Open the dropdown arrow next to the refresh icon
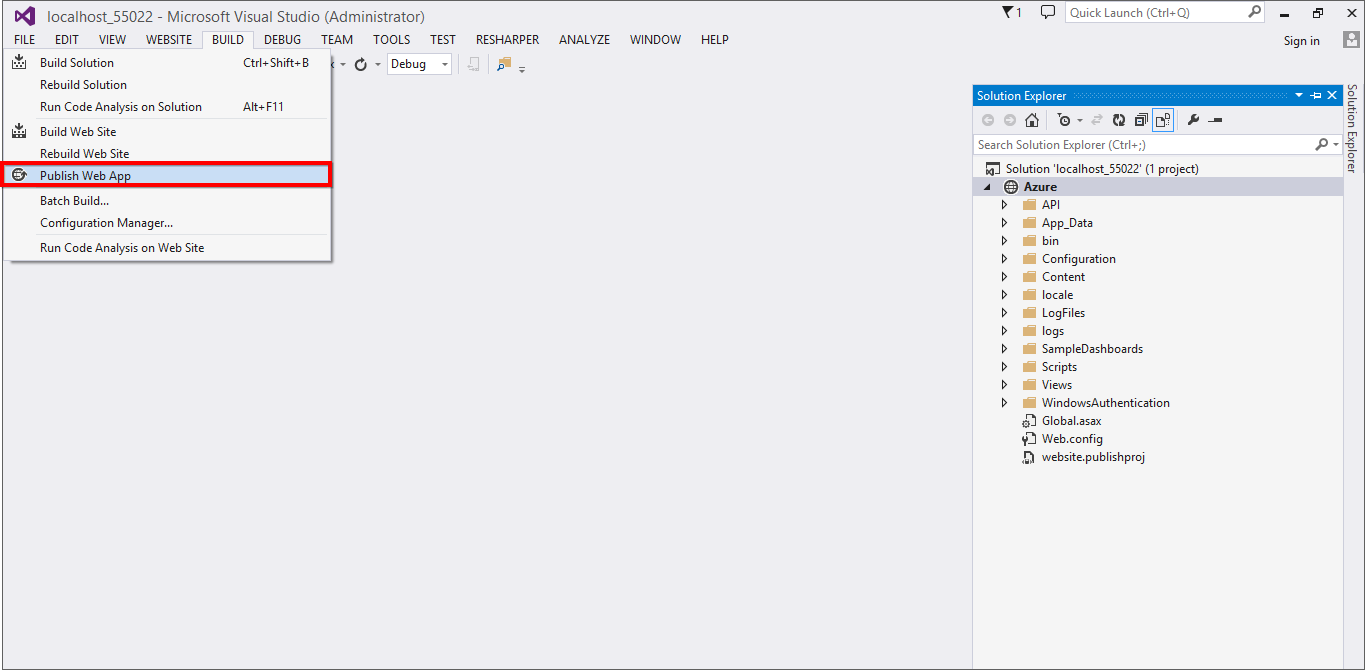Screen dimensions: 1365x670 point(378,64)
